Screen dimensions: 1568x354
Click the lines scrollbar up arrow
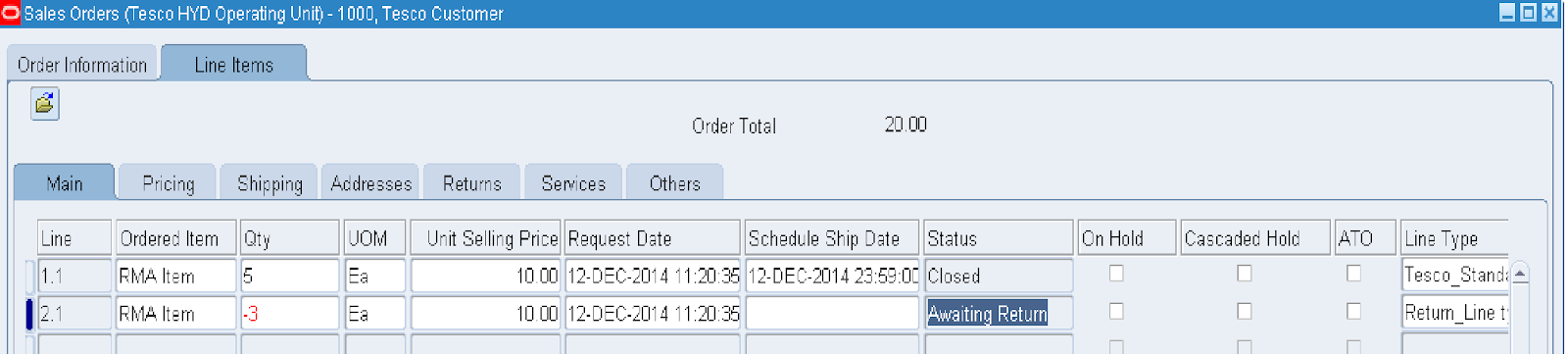point(1520,274)
